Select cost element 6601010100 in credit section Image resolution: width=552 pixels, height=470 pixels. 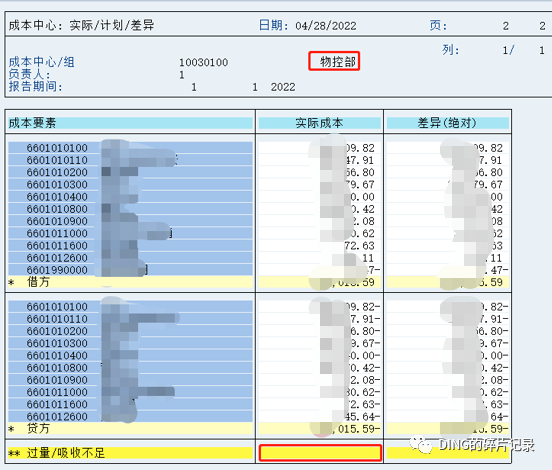(x=57, y=307)
